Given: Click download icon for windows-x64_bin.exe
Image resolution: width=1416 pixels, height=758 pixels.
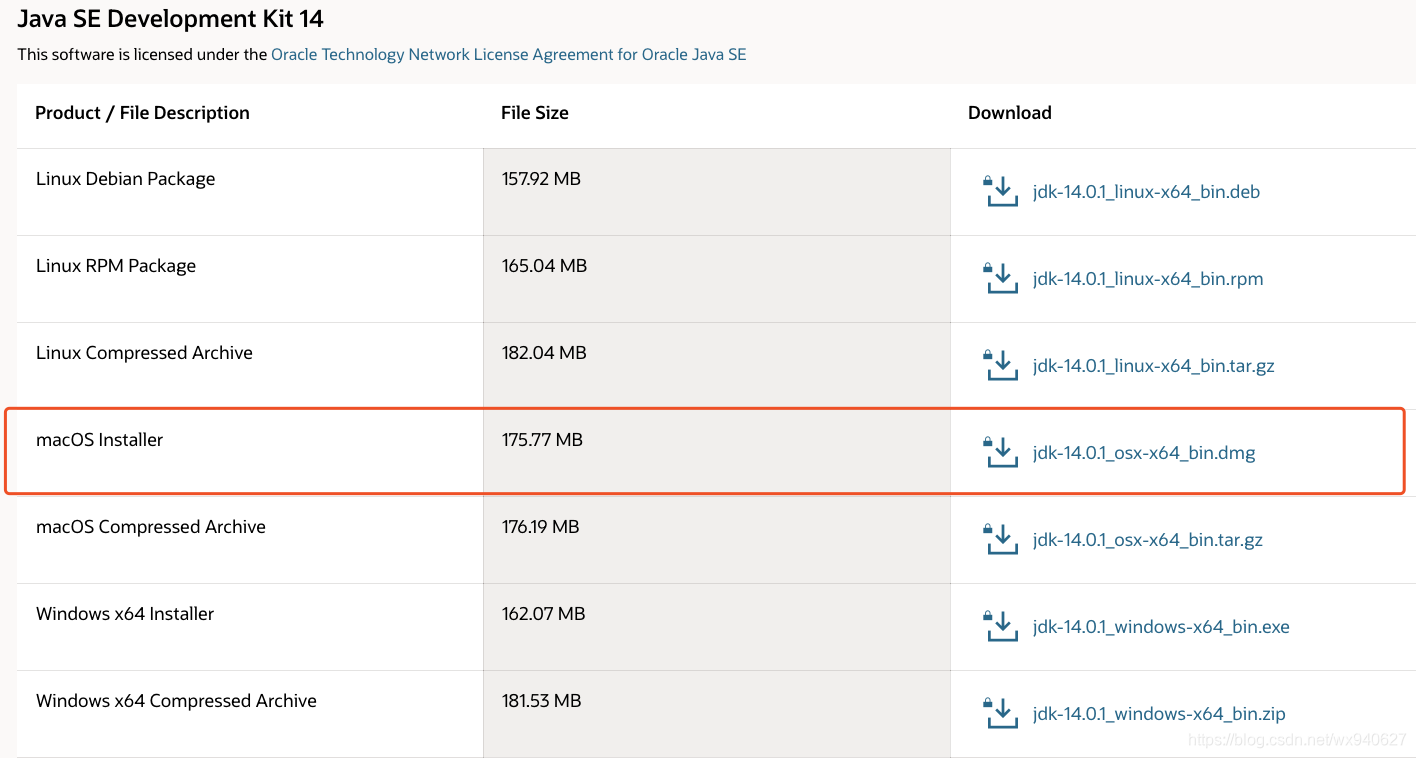Looking at the screenshot, I should [1001, 626].
